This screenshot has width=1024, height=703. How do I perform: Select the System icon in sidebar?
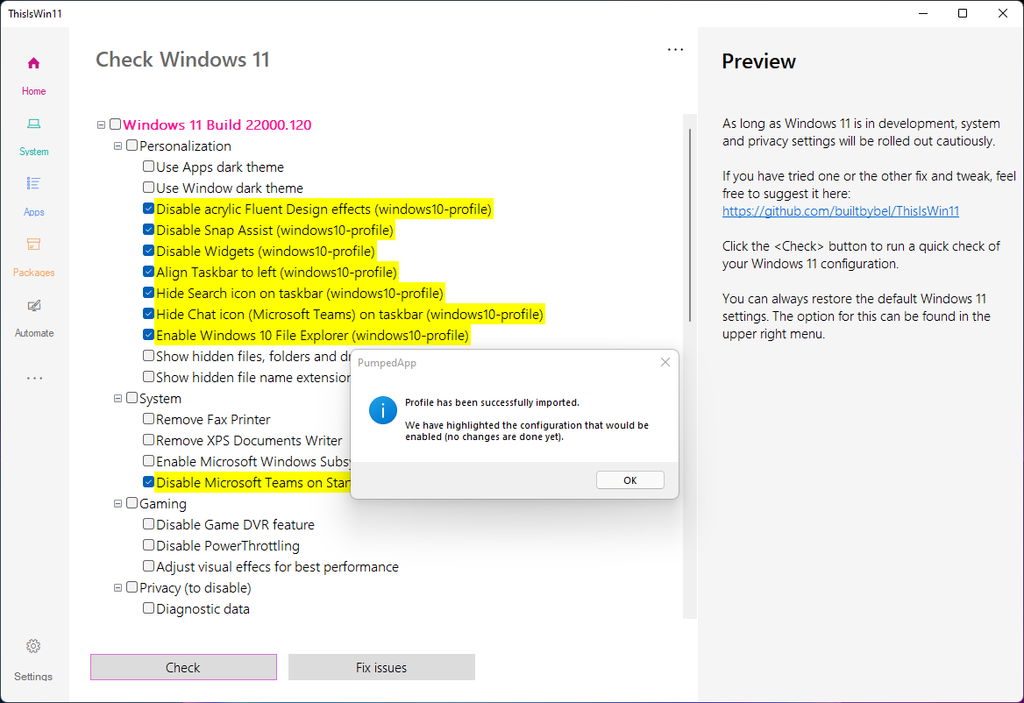tap(34, 130)
